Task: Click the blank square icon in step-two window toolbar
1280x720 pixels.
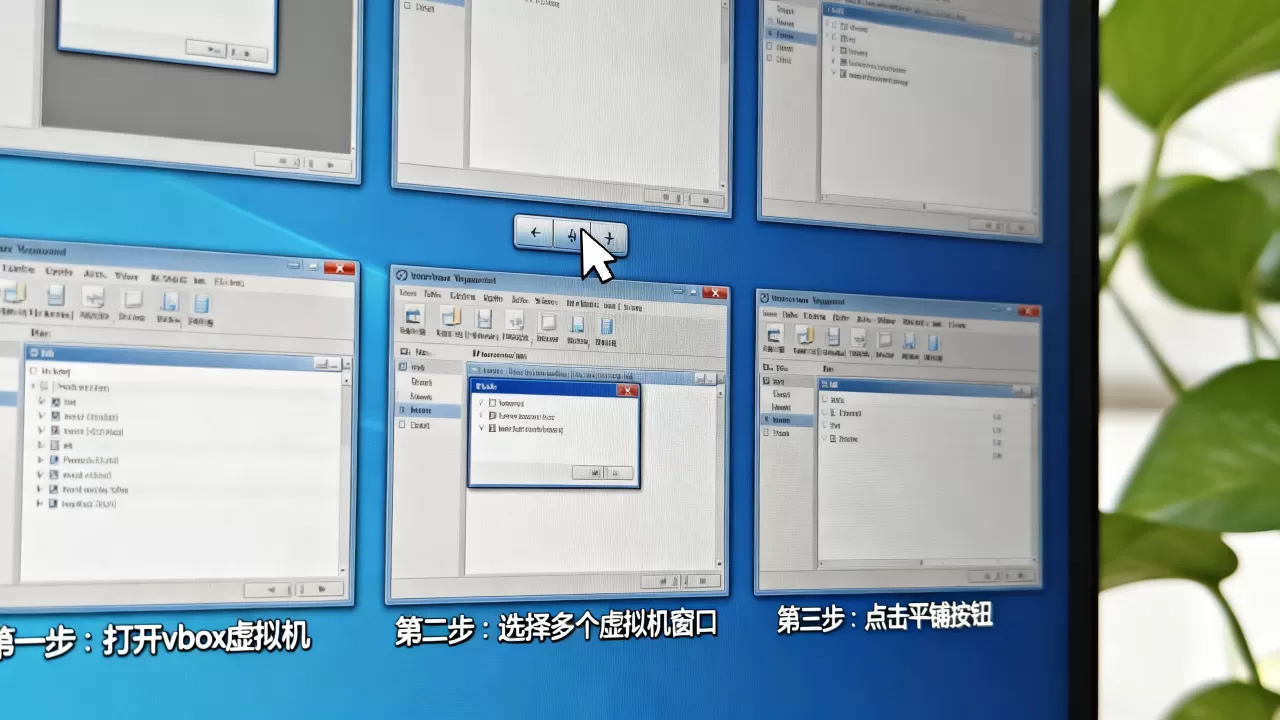Action: click(x=547, y=323)
